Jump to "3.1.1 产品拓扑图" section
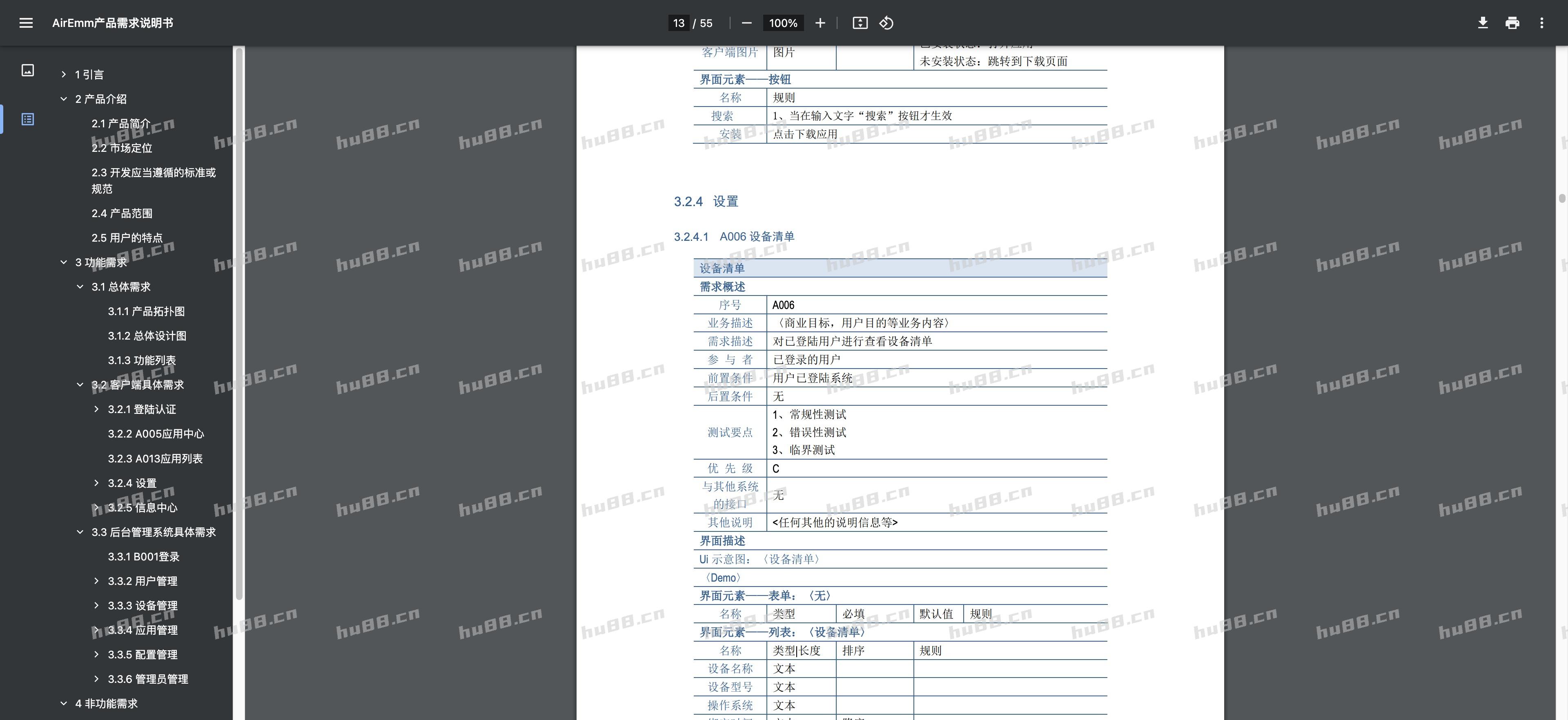 tap(147, 311)
